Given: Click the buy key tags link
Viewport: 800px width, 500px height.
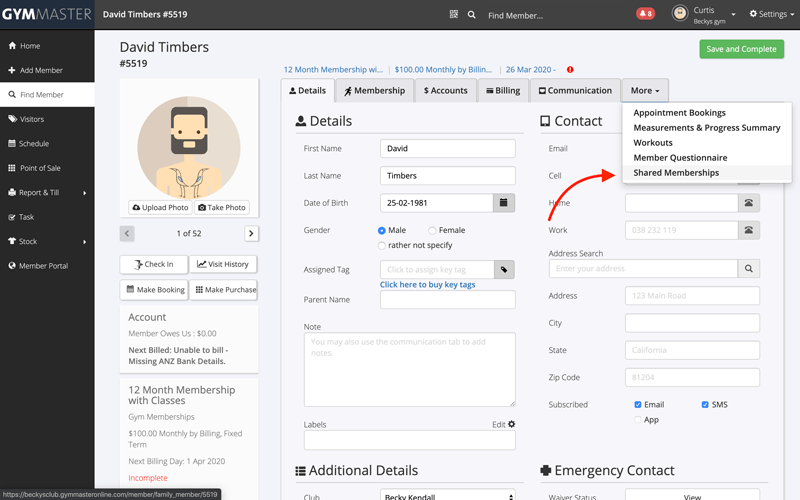Looking at the screenshot, I should coord(427,285).
